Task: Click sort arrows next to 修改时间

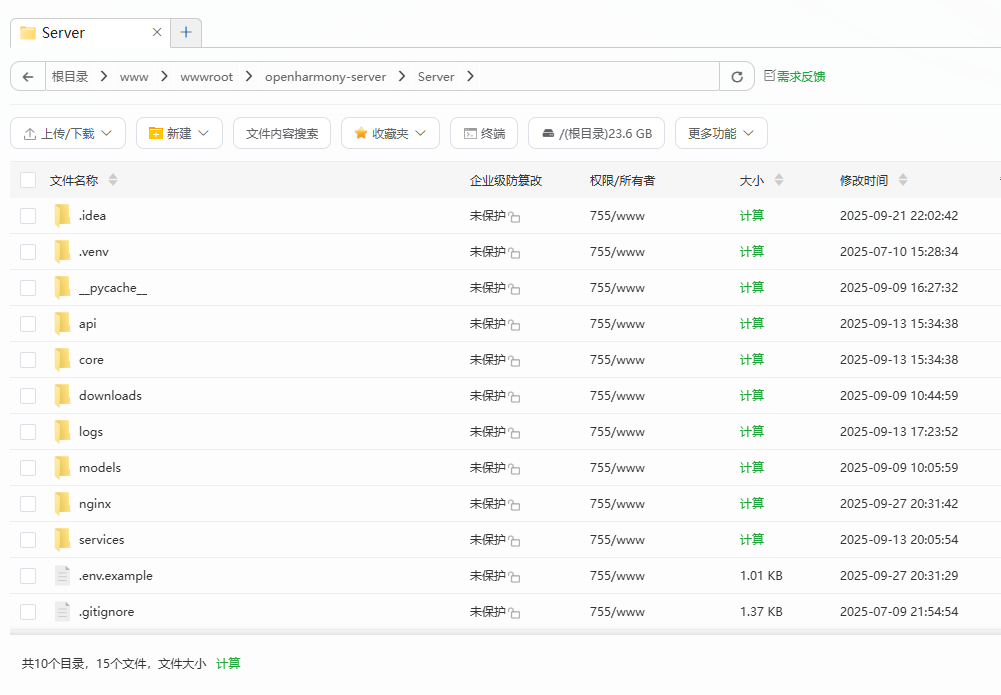Action: (x=903, y=180)
